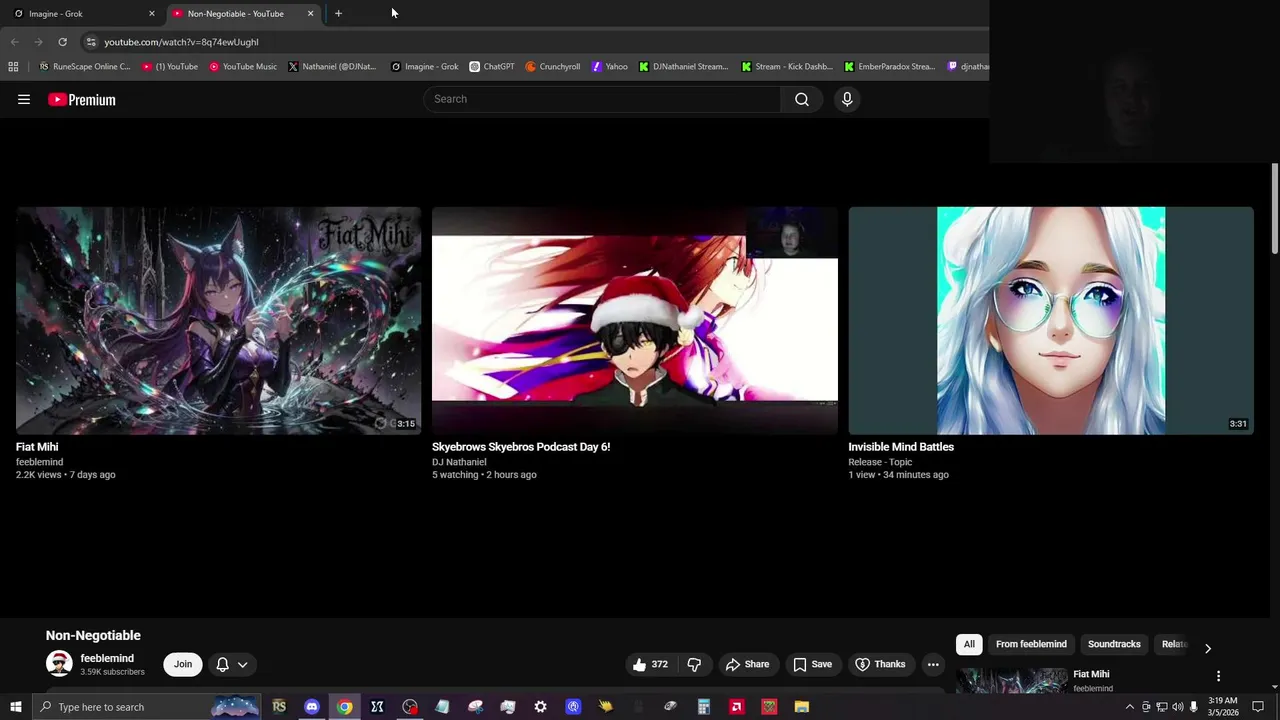
Task: Open a new browser tab
Action: [x=338, y=13]
